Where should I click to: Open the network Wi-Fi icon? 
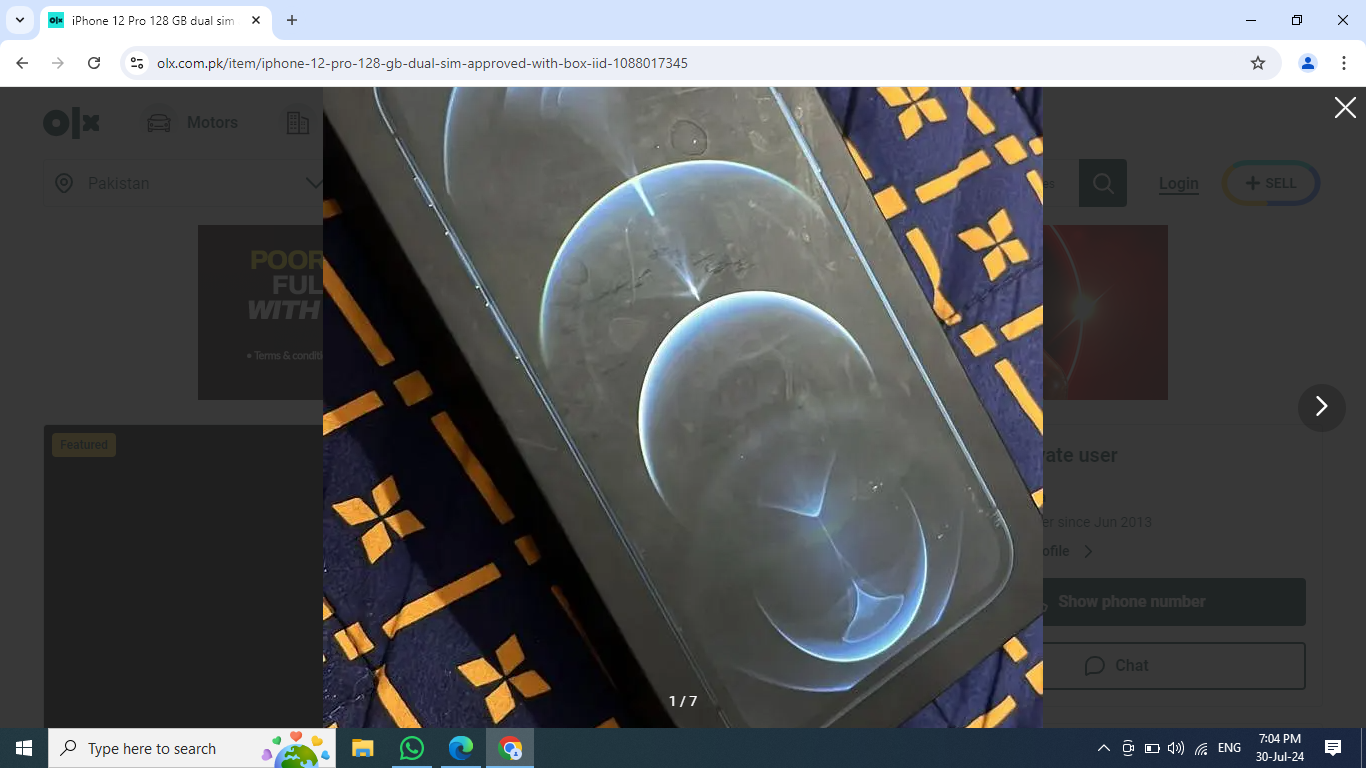(1201, 748)
